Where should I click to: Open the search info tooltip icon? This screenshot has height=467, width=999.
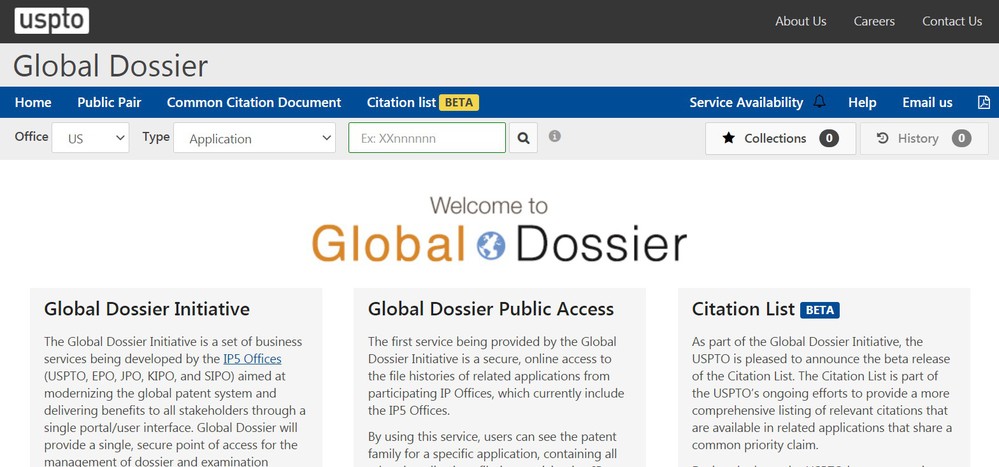555,136
